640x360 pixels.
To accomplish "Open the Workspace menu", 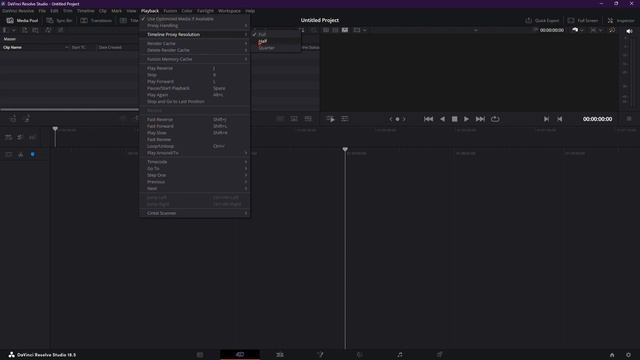I will (x=229, y=11).
